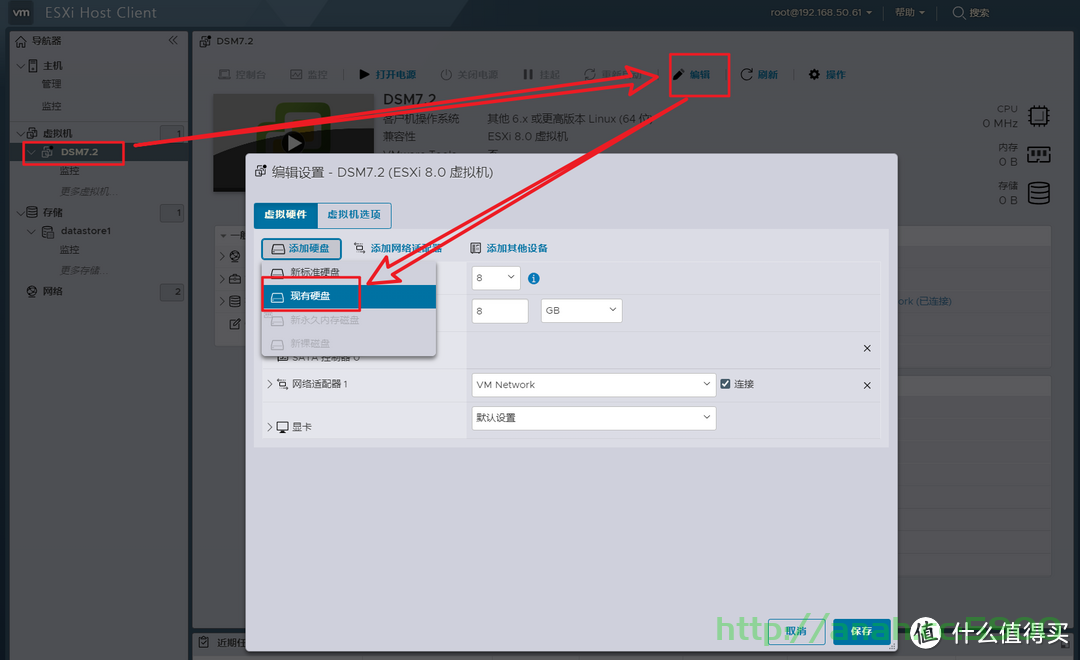Image resolution: width=1080 pixels, height=660 pixels.
Task: Click the CPU chip icon in resources
Action: coord(1039,116)
